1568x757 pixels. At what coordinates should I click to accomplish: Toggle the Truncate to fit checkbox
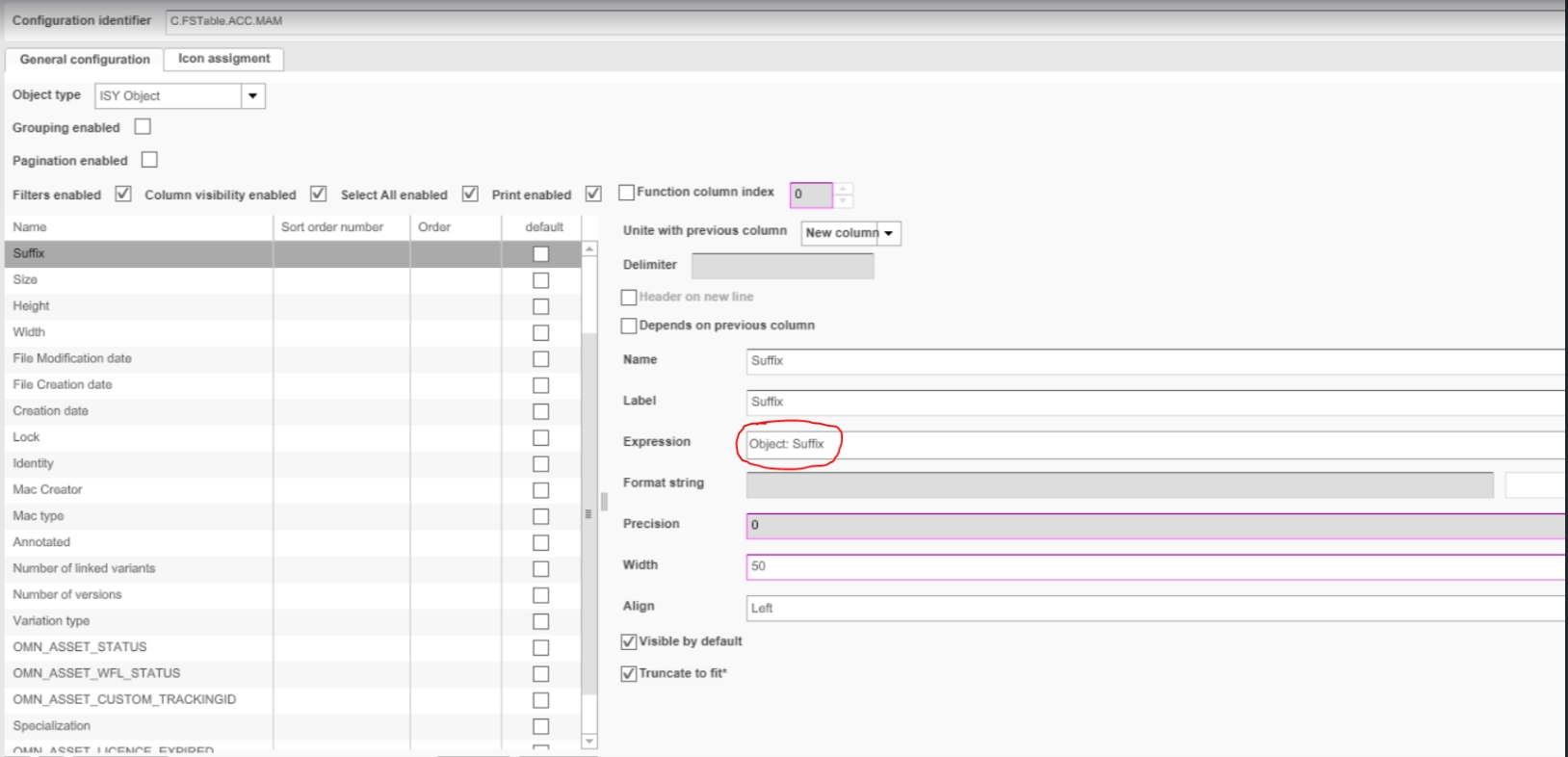pyautogui.click(x=629, y=673)
